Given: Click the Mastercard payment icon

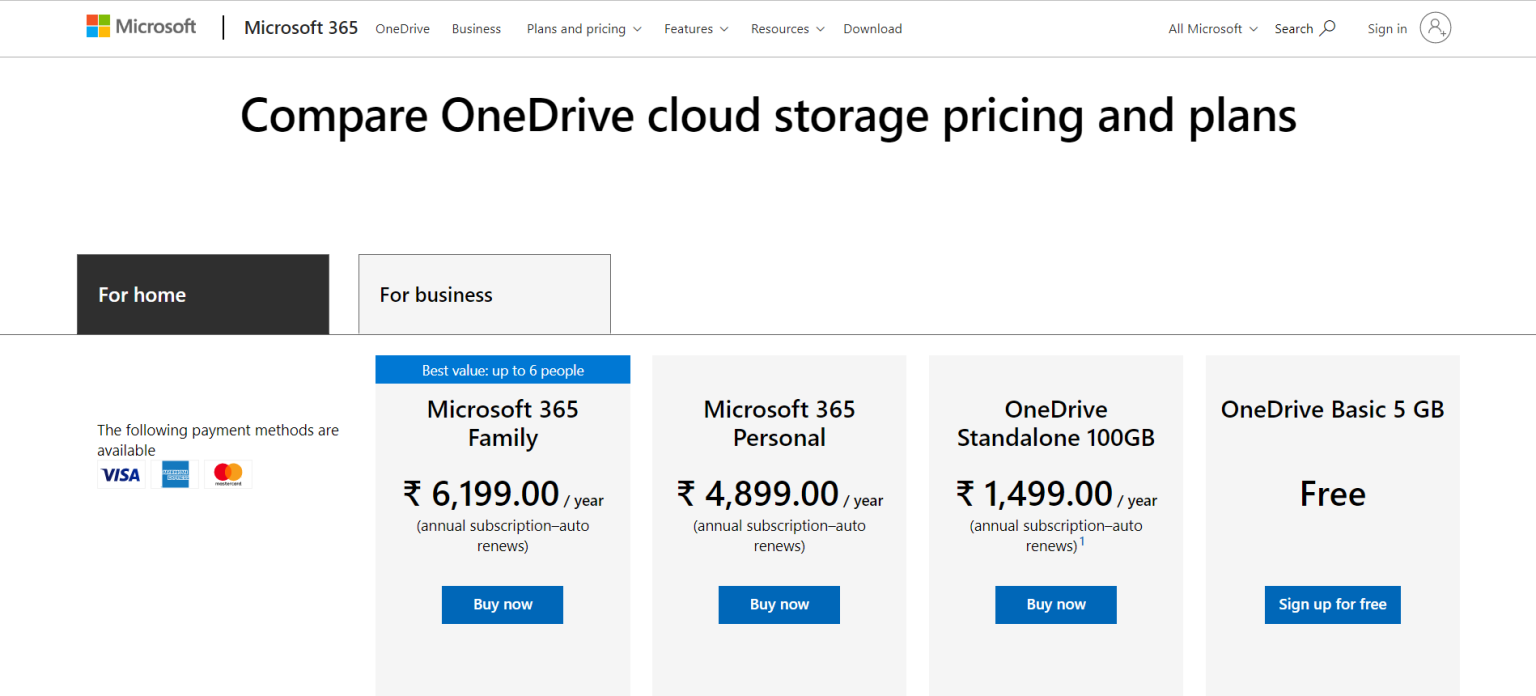Looking at the screenshot, I should click(x=228, y=475).
